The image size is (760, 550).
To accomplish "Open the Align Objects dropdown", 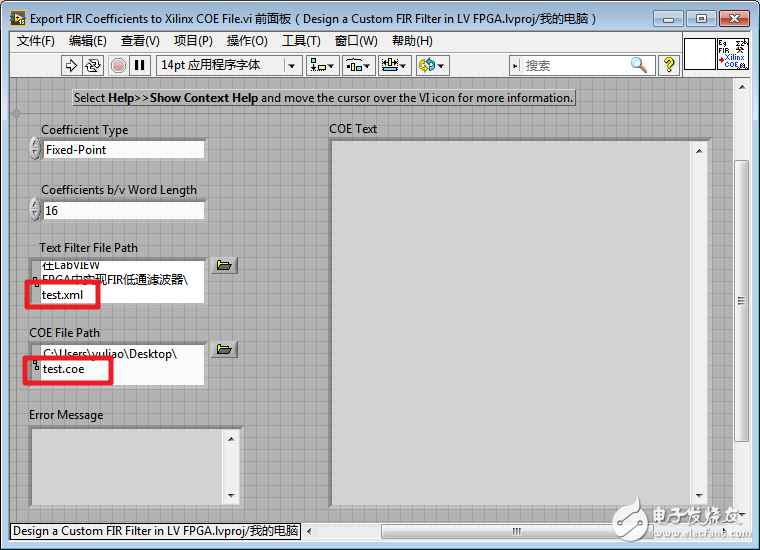I will (x=323, y=65).
